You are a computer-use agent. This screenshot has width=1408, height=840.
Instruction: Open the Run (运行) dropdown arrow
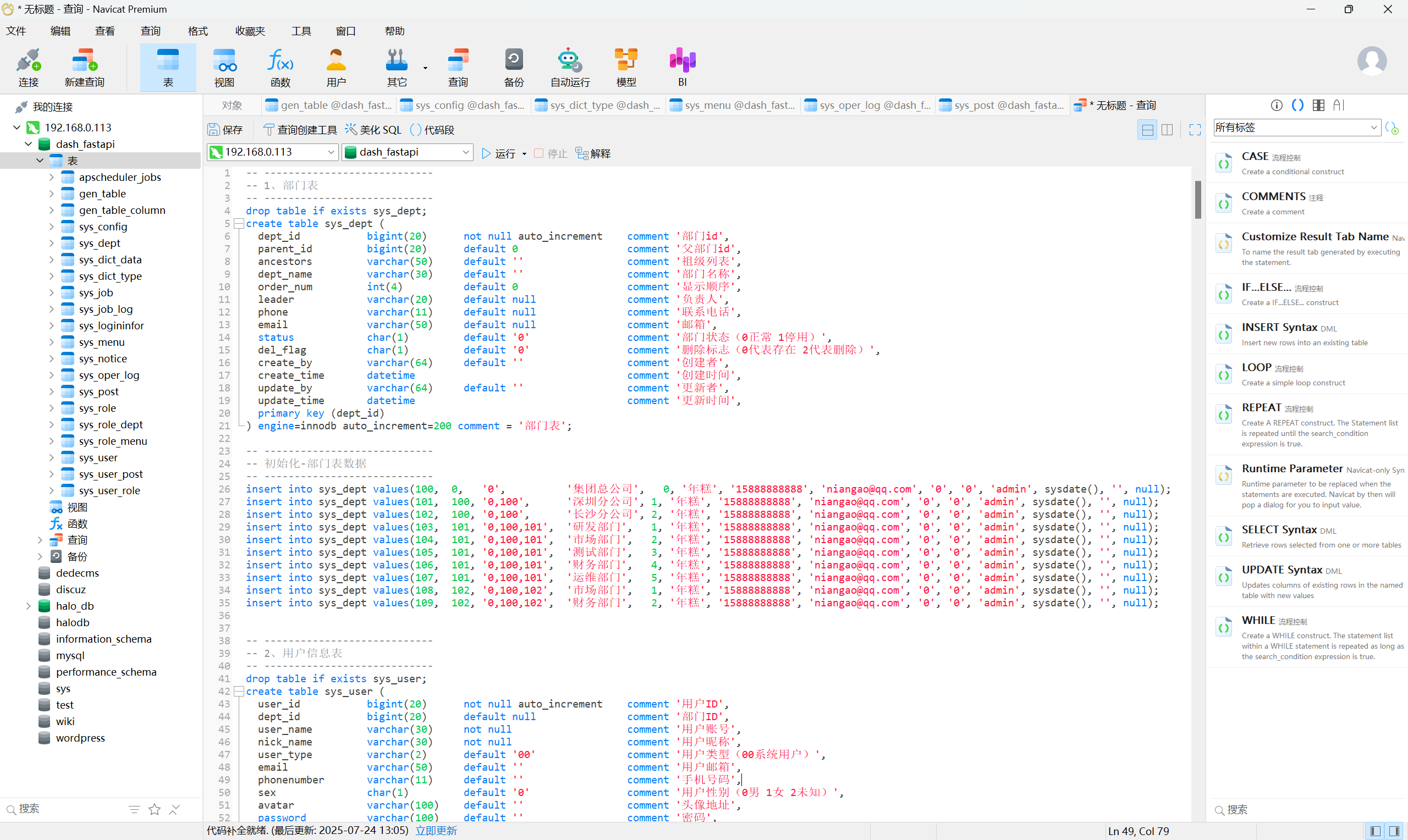pos(524,154)
